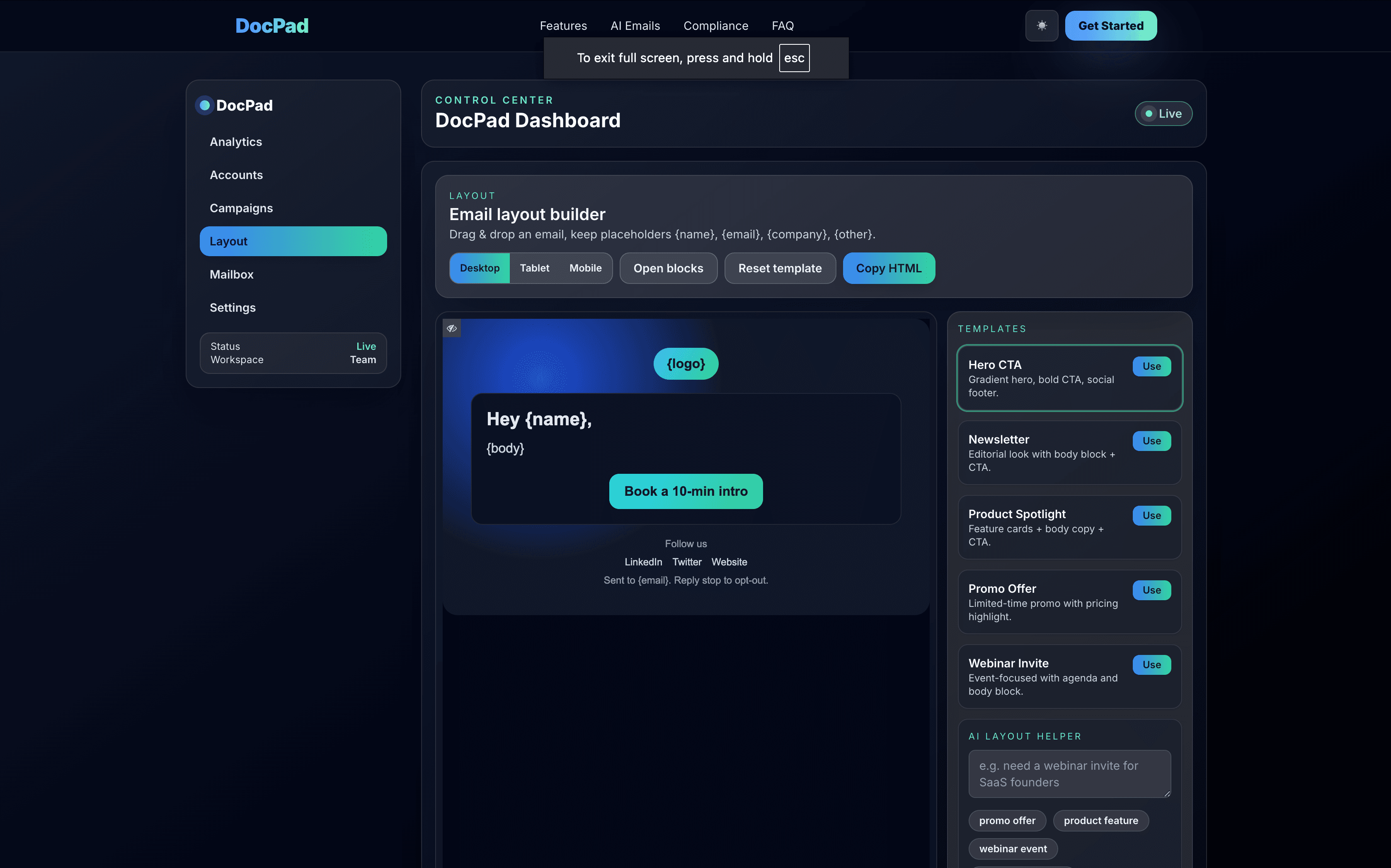Click the Product Spotlight template title
Screen dimensions: 1391x868
[x=1017, y=514]
